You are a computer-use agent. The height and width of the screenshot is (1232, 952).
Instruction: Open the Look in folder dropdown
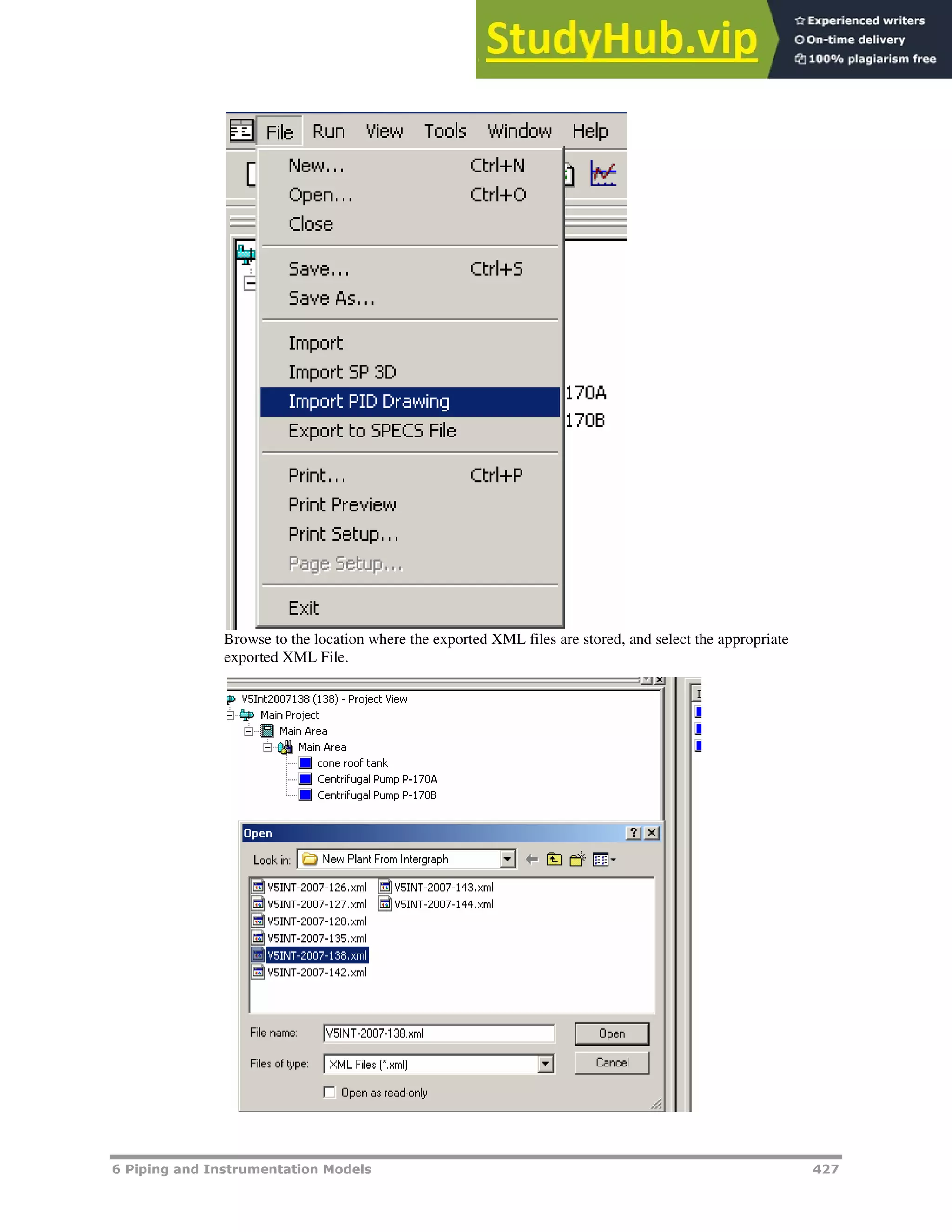[508, 859]
